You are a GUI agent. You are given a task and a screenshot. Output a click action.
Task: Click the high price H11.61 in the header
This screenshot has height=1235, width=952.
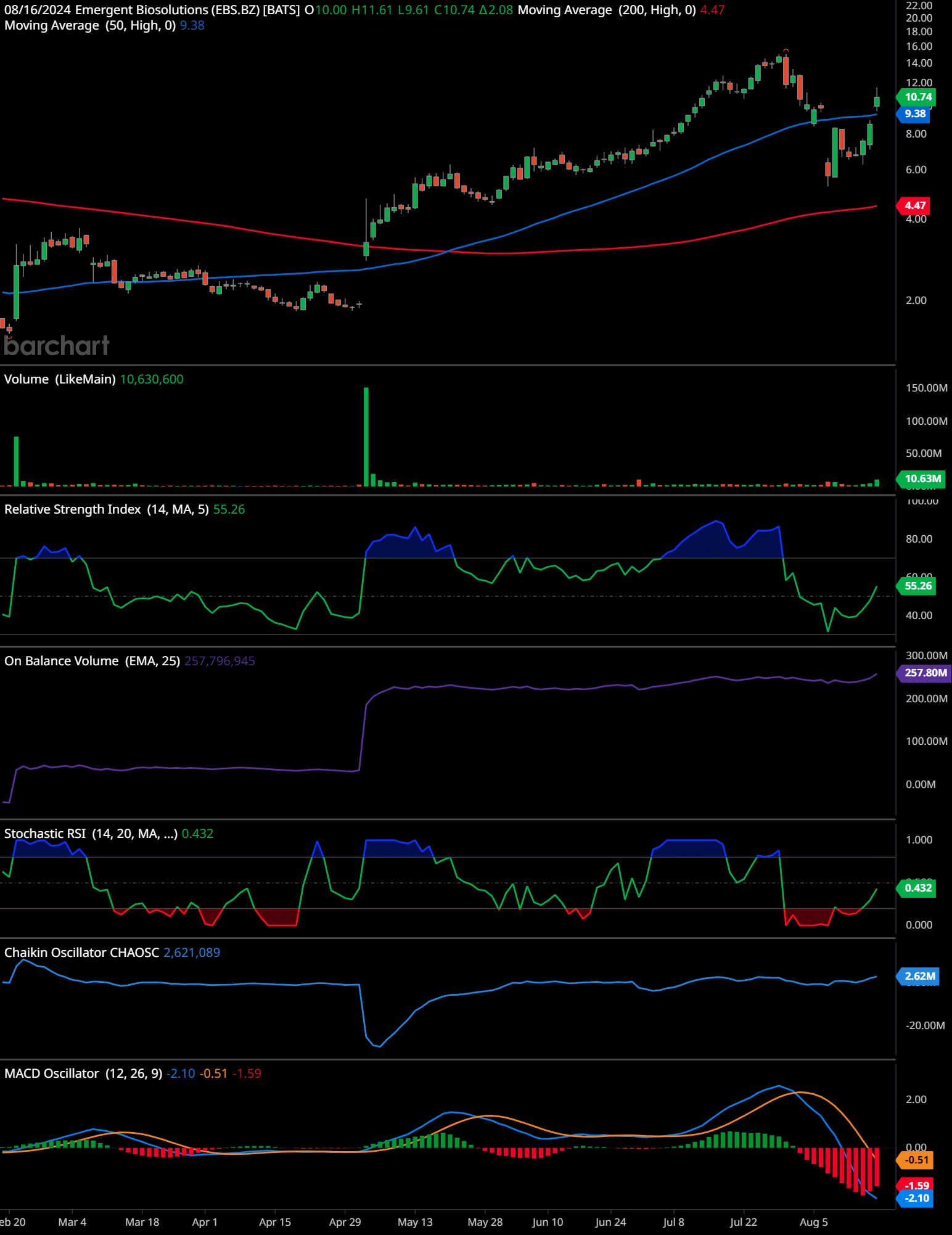click(x=372, y=10)
